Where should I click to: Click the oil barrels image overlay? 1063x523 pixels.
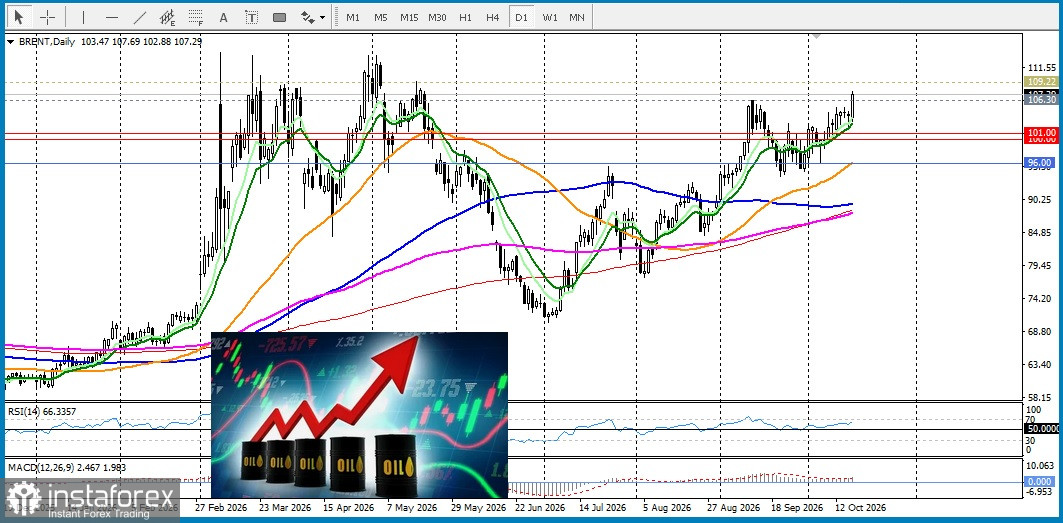tap(359, 415)
